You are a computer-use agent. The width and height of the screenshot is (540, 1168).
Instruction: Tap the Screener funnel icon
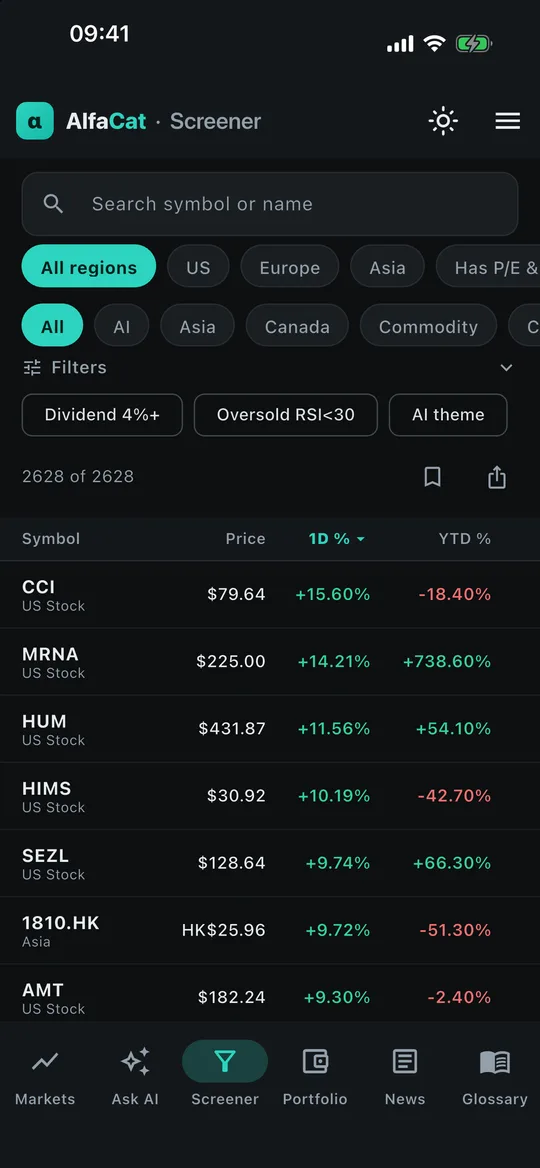coord(225,1061)
